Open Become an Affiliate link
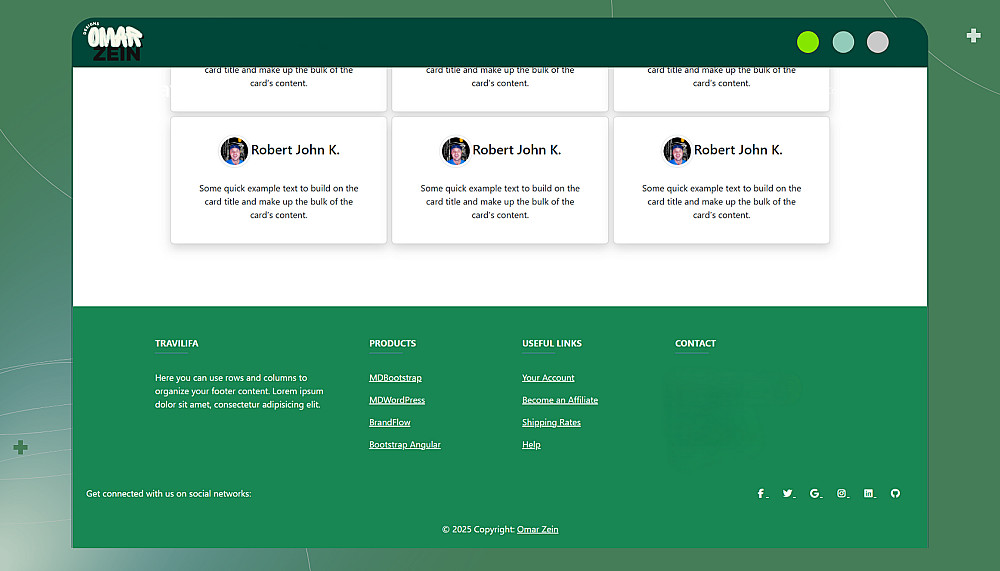The image size is (1000, 571). [560, 400]
